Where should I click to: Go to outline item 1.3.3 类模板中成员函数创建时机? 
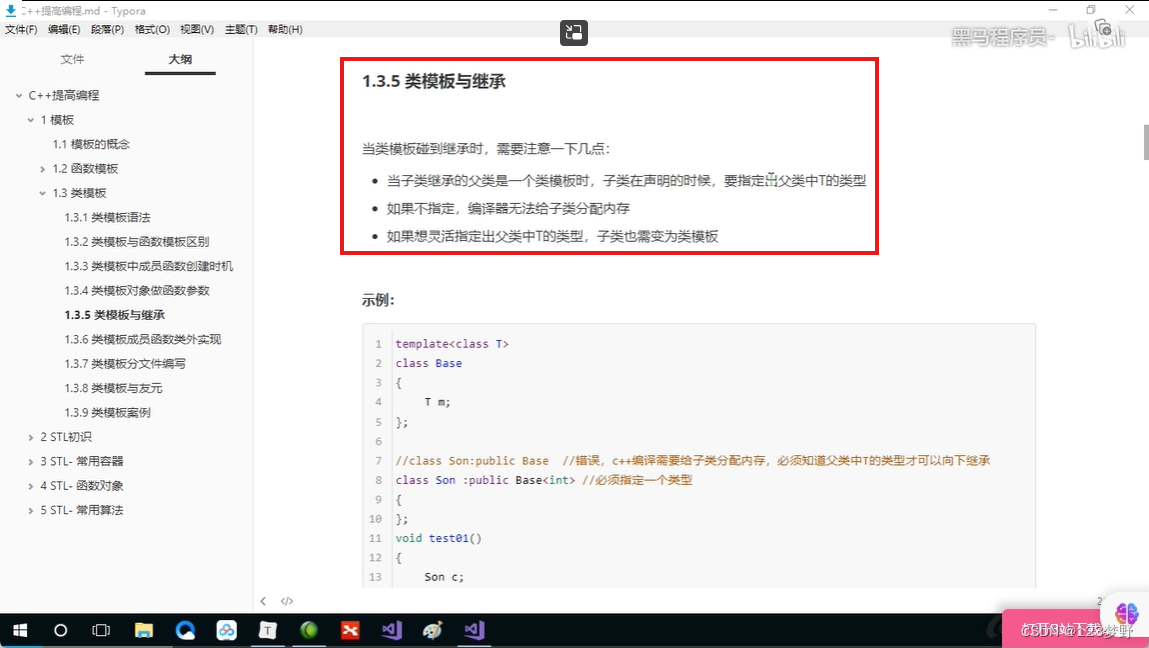[149, 266]
